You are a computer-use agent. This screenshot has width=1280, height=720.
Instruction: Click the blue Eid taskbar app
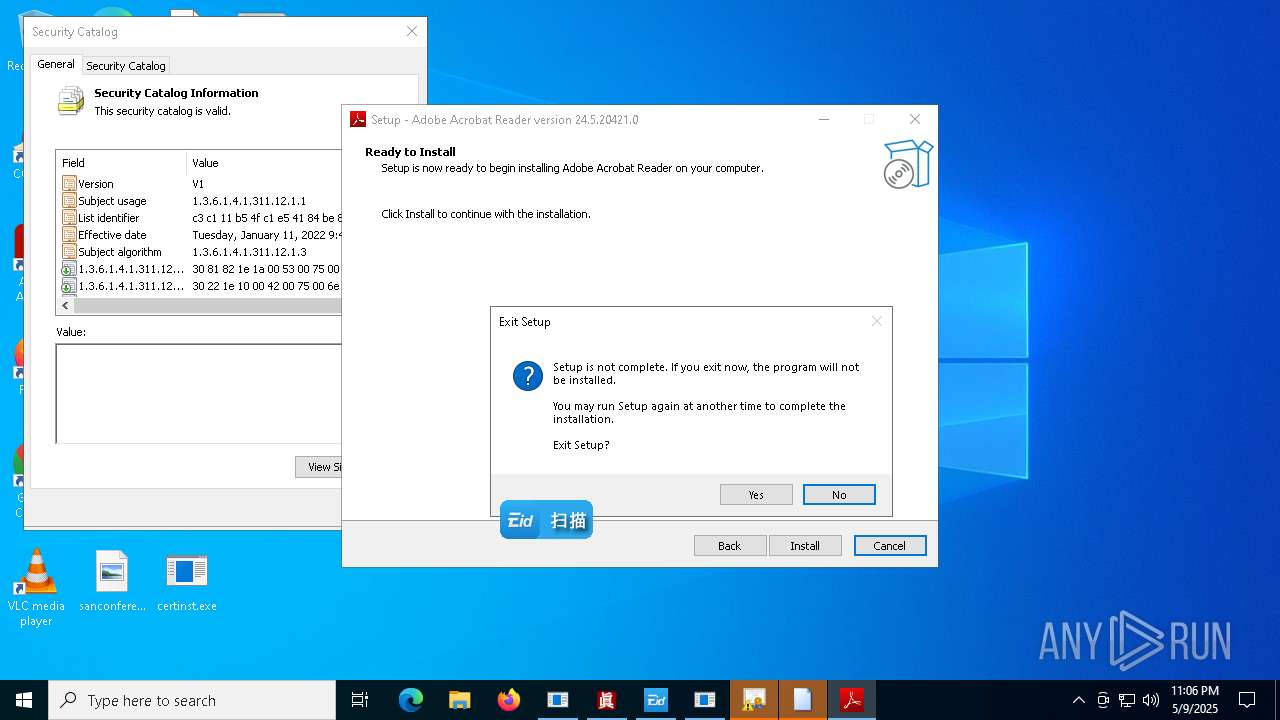[656, 700]
